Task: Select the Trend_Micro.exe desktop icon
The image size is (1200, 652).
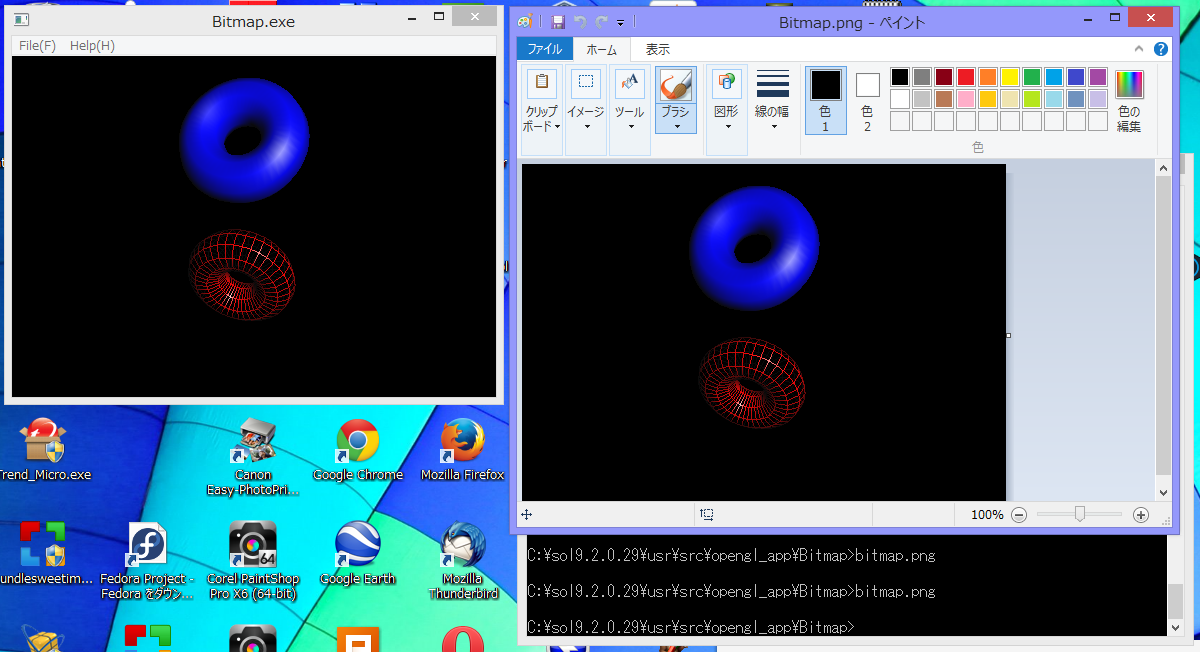Action: tap(44, 450)
